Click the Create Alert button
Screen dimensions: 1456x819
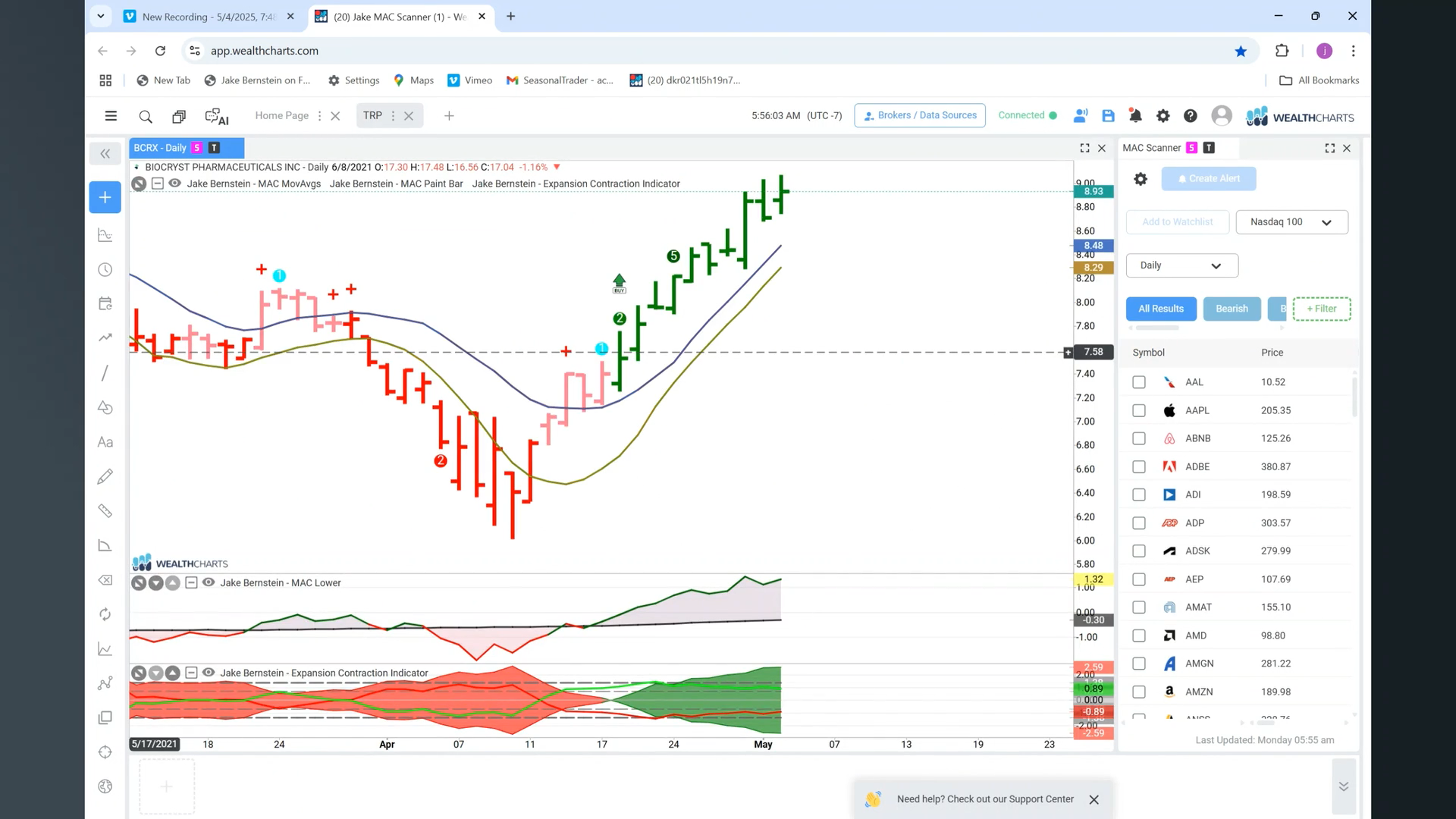[x=1209, y=179]
